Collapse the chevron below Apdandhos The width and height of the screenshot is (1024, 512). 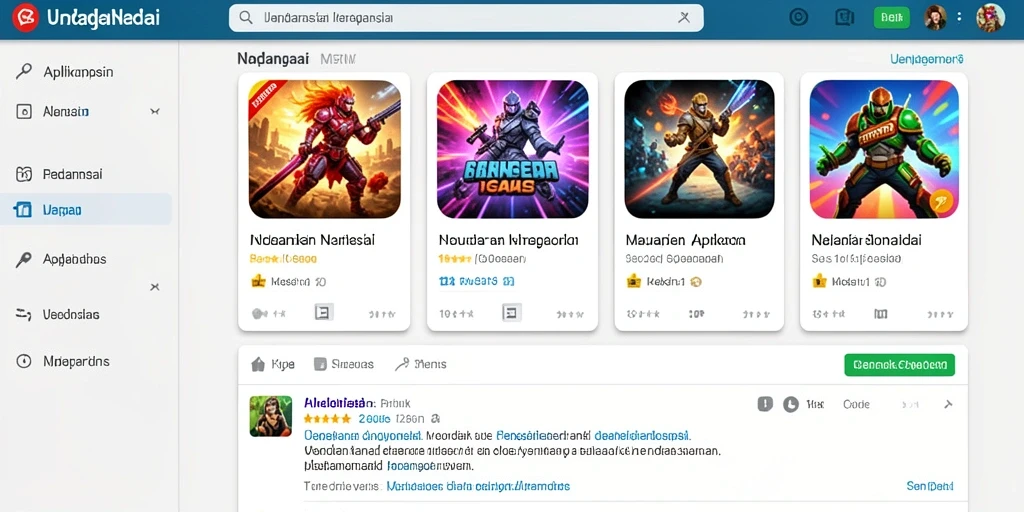click(x=155, y=287)
